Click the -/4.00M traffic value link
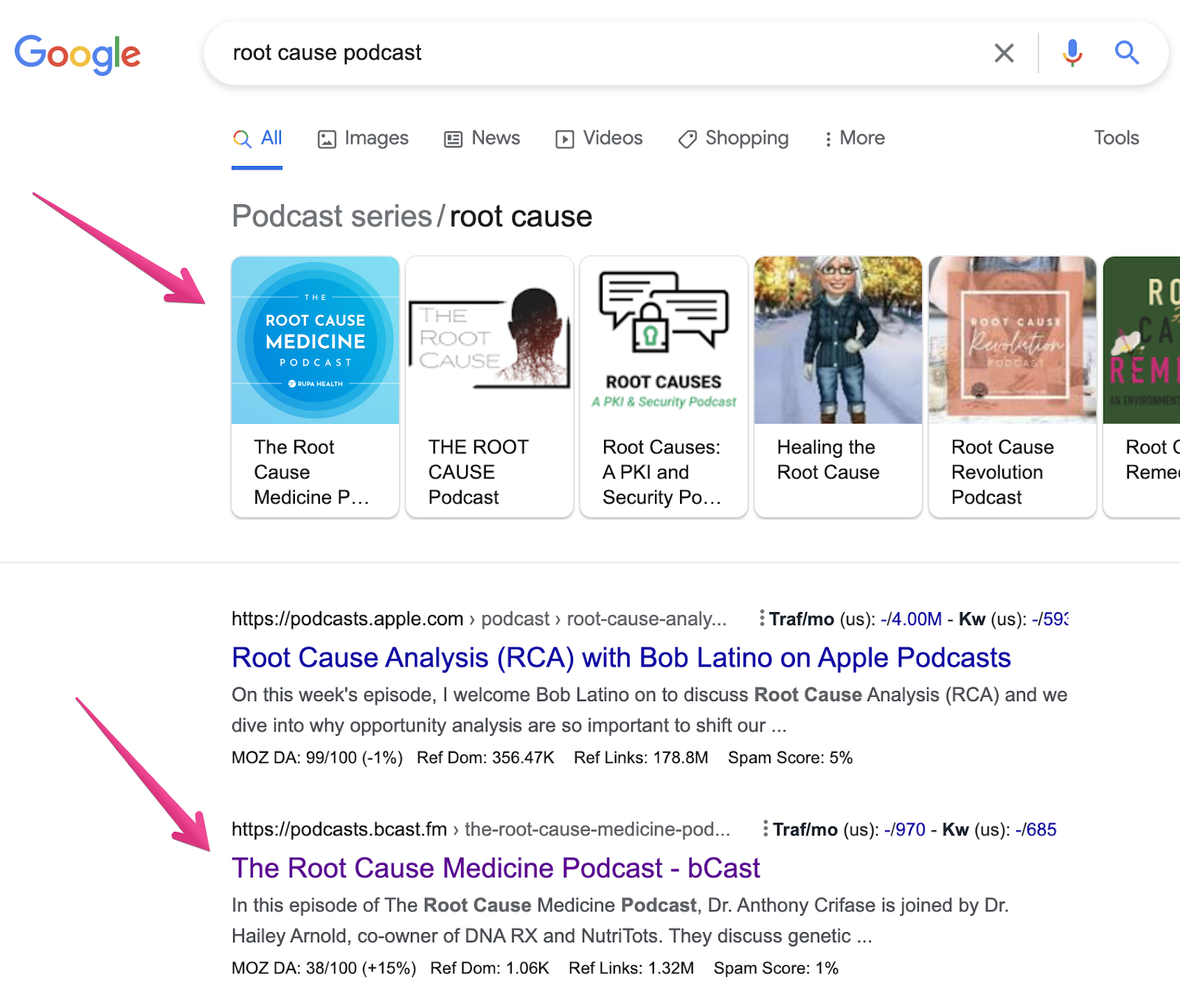Screen dimensions: 1180x1008 pyautogui.click(x=912, y=619)
